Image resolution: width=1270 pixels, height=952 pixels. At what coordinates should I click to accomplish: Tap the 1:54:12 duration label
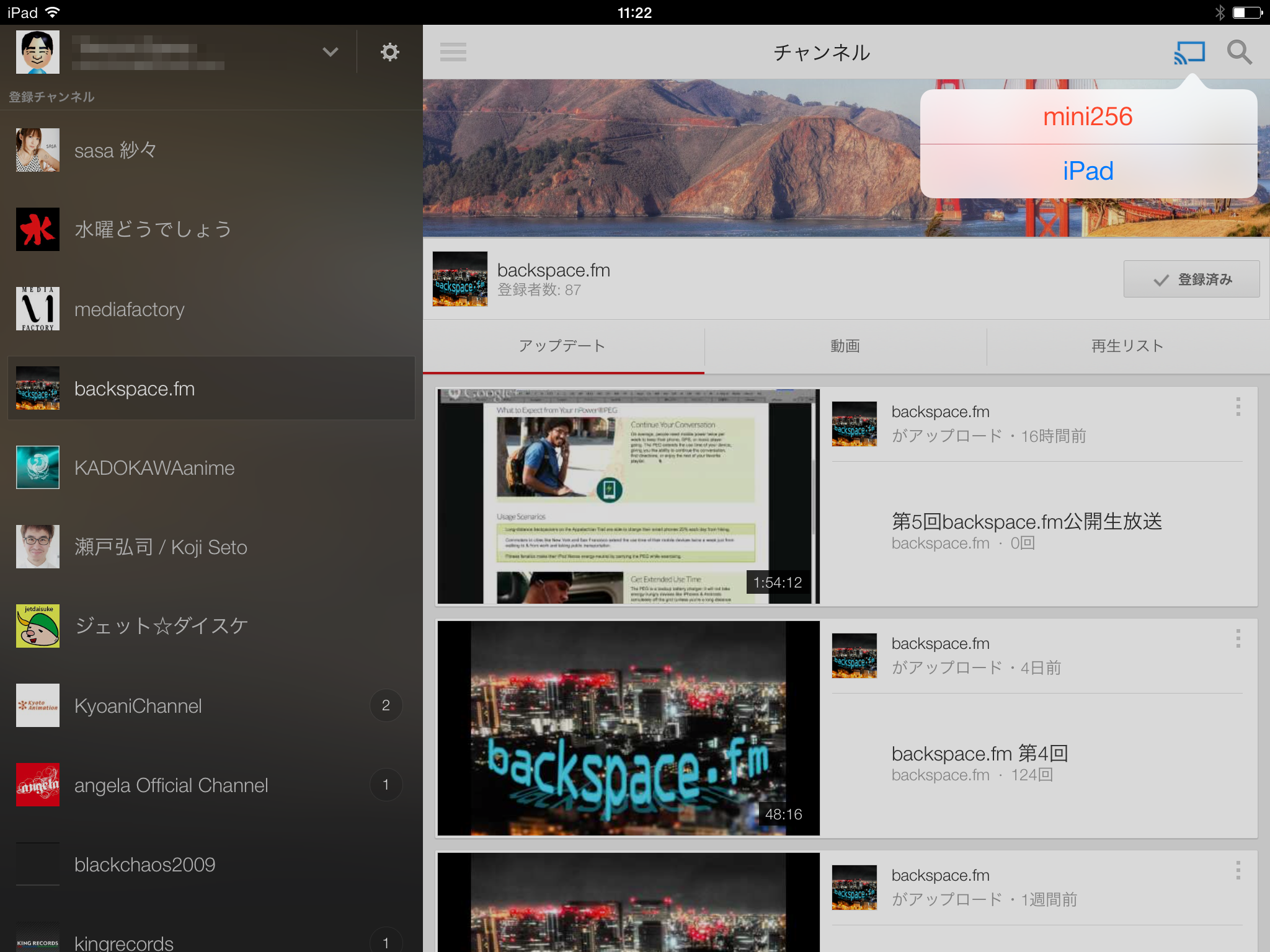(778, 583)
